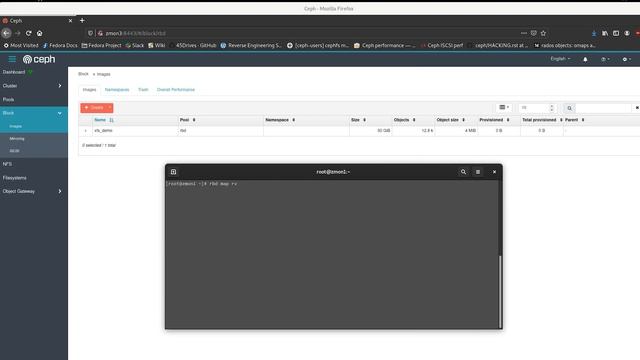Collapse the Block sidebar section

pyautogui.click(x=33, y=113)
